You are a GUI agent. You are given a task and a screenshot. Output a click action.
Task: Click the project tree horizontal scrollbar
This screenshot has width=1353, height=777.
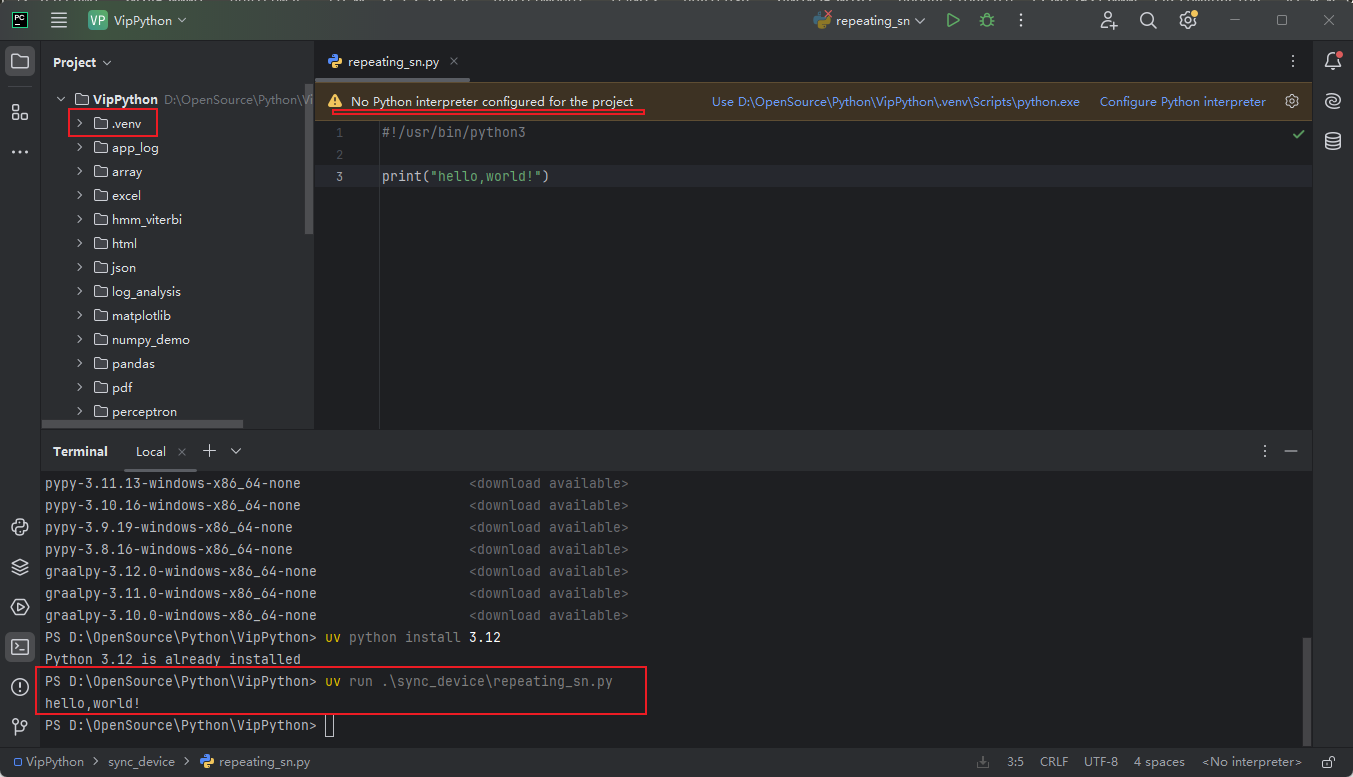coord(142,424)
